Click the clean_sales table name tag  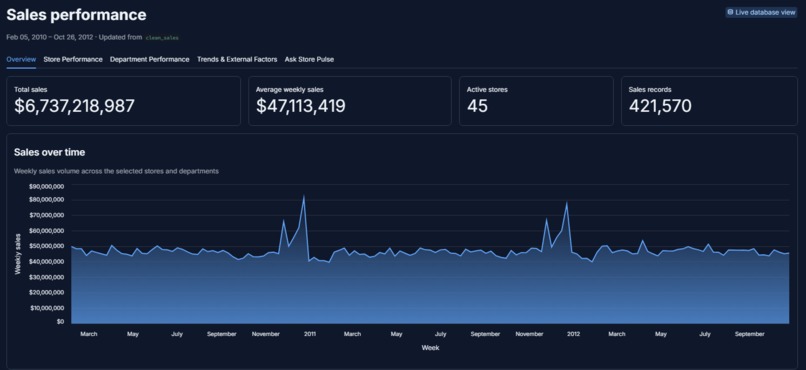(162, 38)
